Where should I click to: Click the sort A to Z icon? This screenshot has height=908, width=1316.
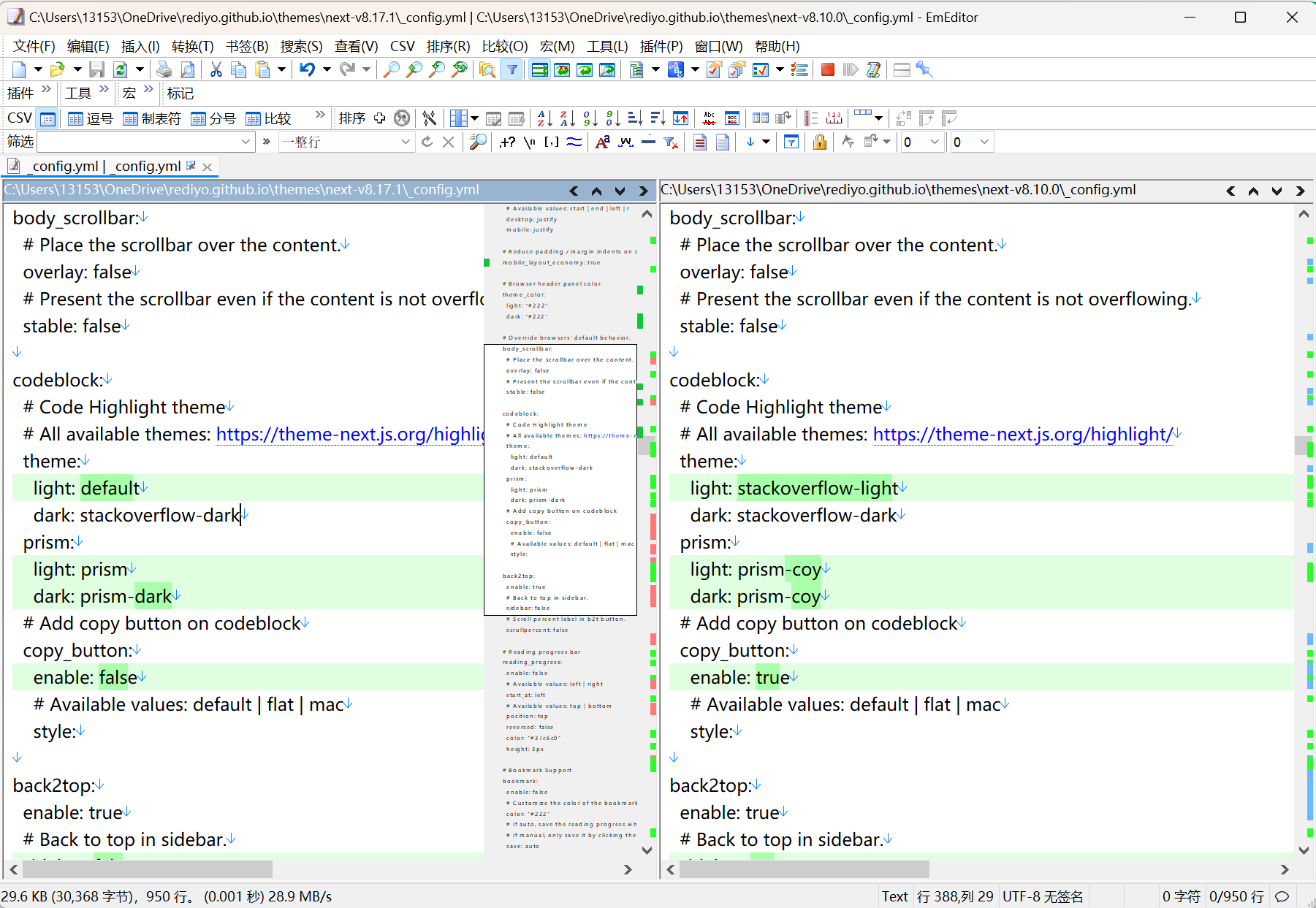click(x=544, y=118)
